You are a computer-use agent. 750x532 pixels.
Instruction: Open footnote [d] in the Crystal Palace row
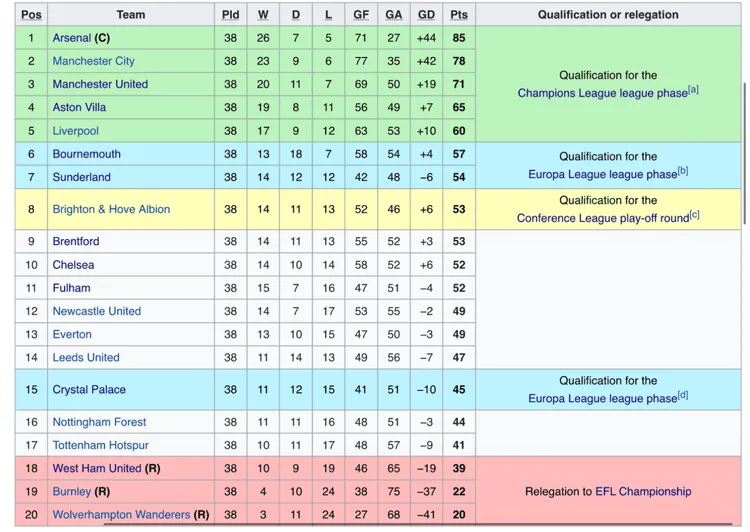[x=683, y=395]
